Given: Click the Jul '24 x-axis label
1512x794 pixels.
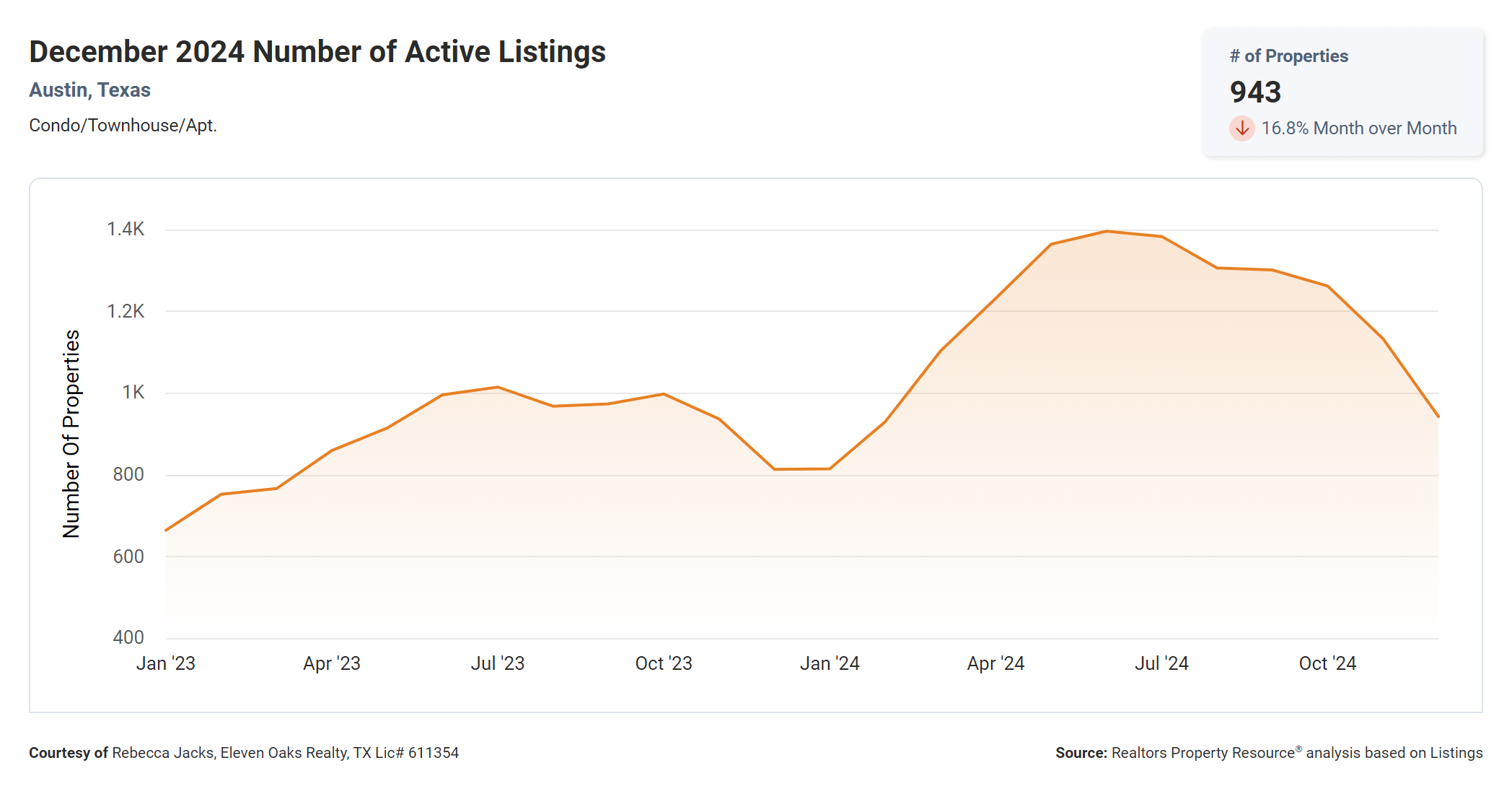Looking at the screenshot, I should (x=1161, y=663).
